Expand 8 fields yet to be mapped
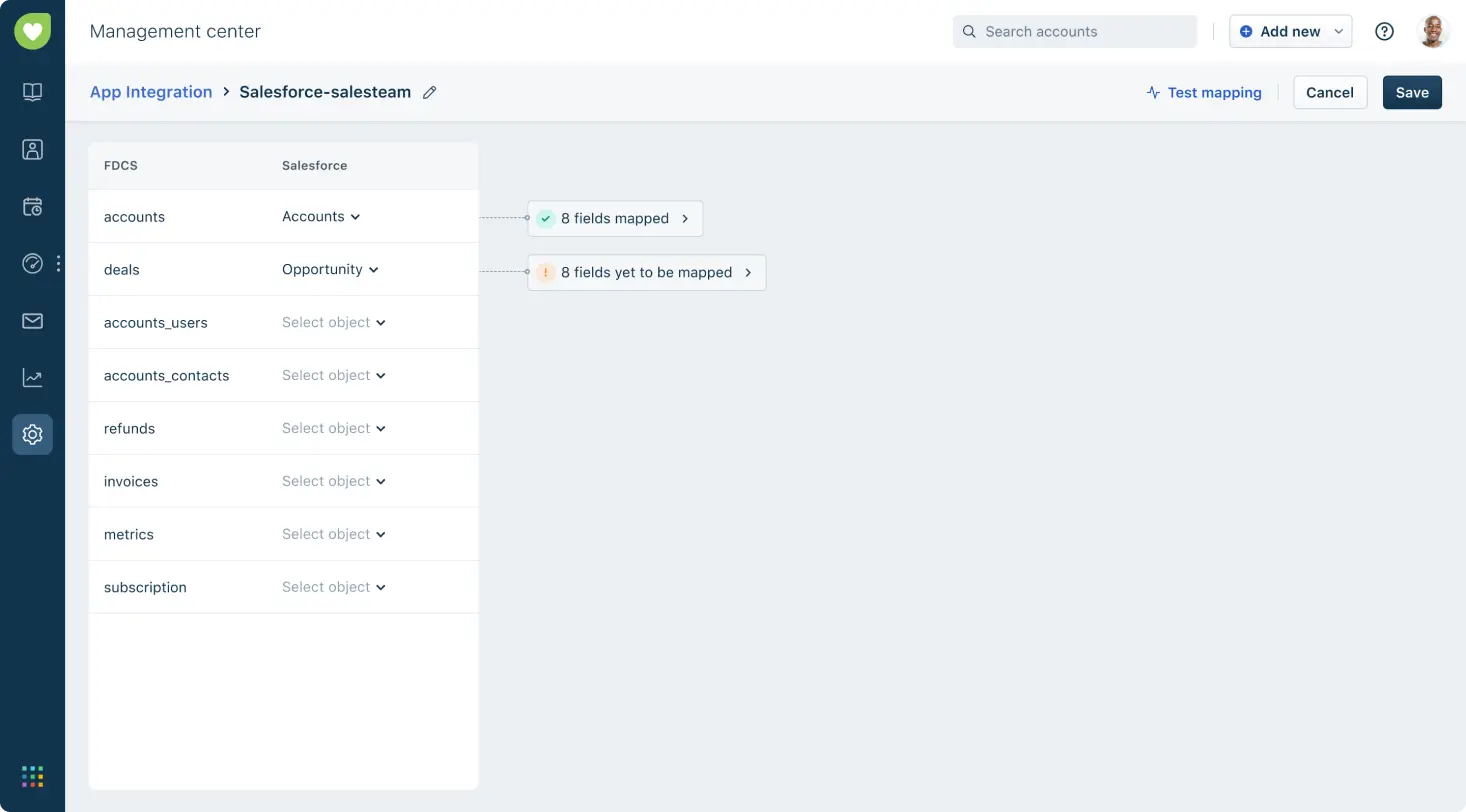Viewport: 1466px width, 812px height. (646, 272)
